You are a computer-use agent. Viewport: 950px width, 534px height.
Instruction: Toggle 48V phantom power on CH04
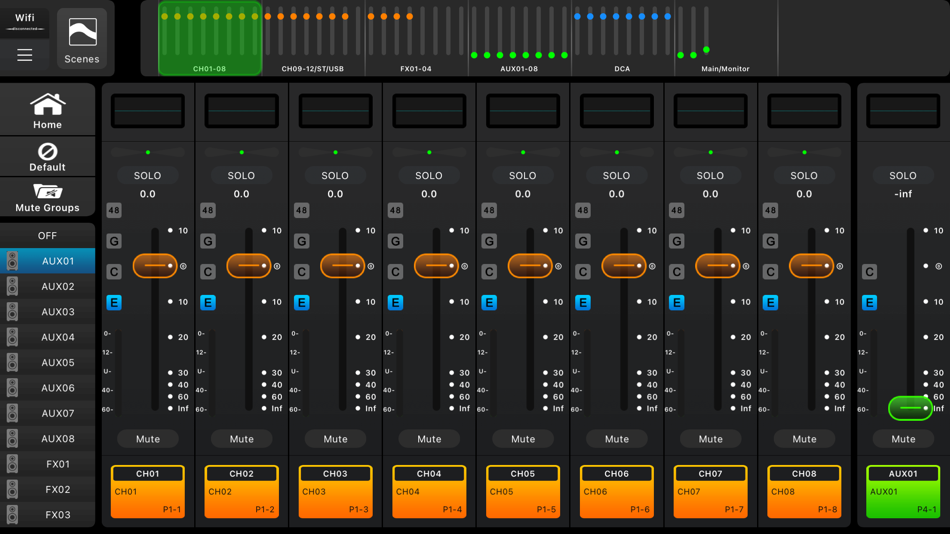[x=396, y=210]
